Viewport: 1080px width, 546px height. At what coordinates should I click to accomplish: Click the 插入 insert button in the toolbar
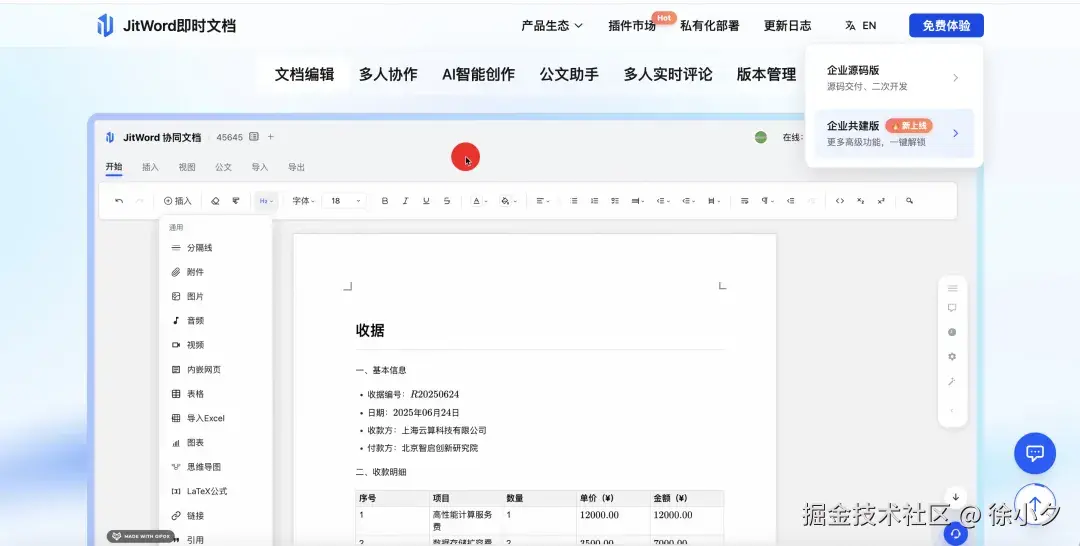coord(178,201)
